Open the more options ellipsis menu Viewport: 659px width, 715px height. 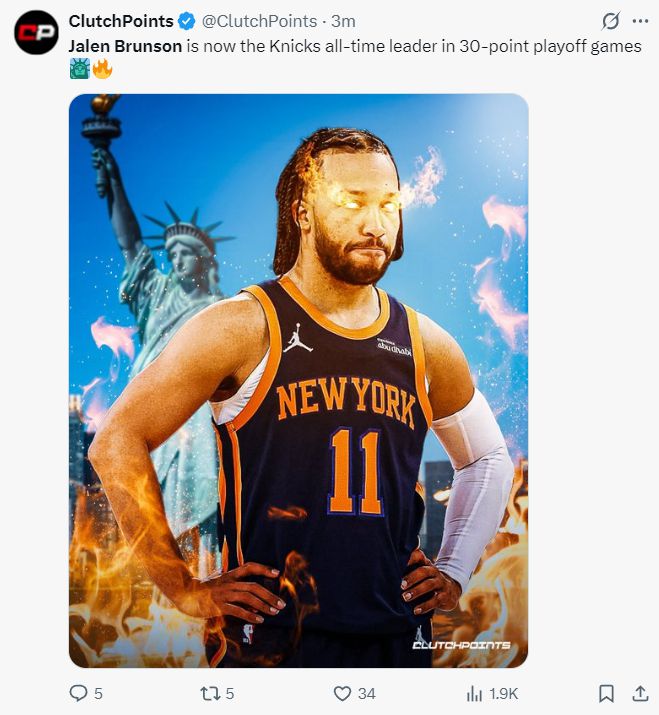[640, 21]
